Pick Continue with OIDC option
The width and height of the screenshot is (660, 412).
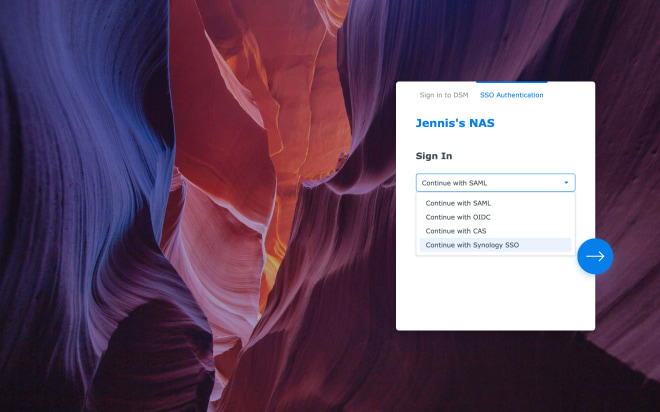458,217
